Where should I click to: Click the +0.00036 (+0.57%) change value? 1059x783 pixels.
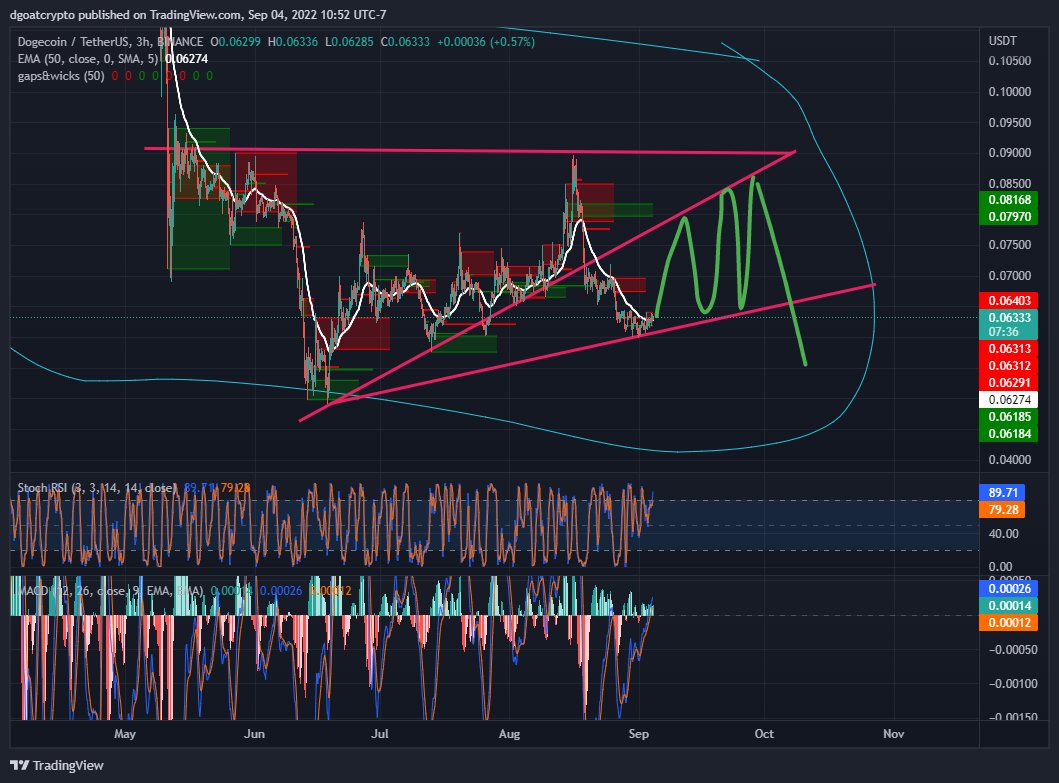pos(486,42)
